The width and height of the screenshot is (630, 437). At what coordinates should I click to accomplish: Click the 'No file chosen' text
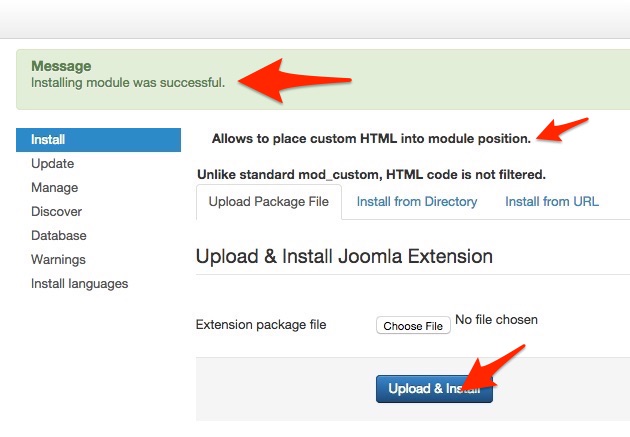[496, 320]
